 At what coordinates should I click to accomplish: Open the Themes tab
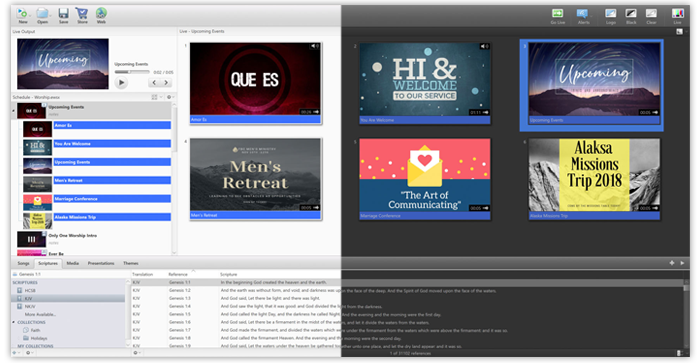(131, 263)
